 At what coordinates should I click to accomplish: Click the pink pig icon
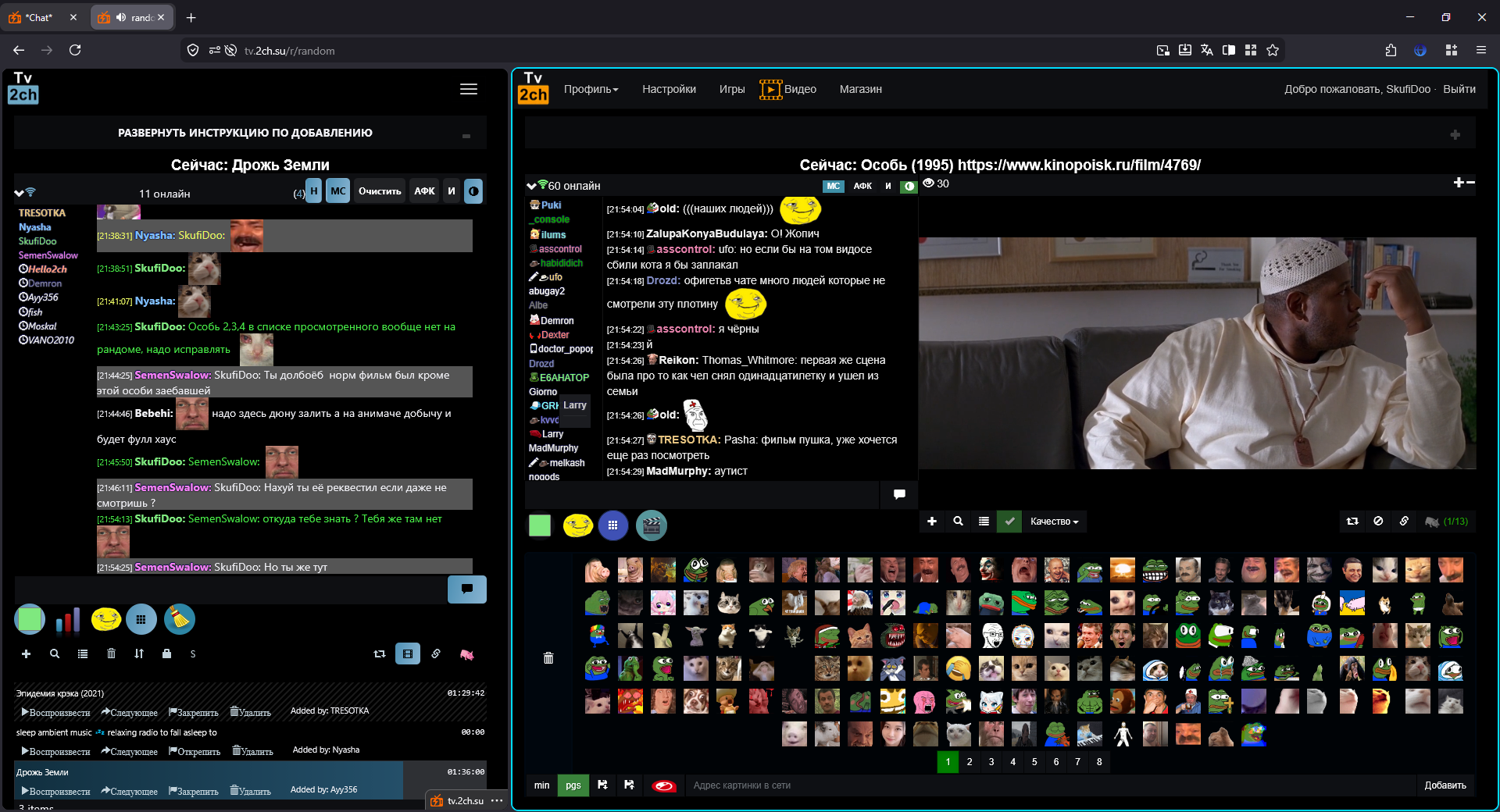[x=467, y=654]
